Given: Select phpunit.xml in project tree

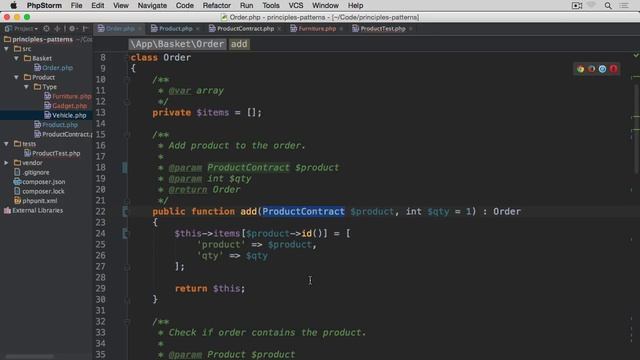Looking at the screenshot, I should pyautogui.click(x=36, y=201).
